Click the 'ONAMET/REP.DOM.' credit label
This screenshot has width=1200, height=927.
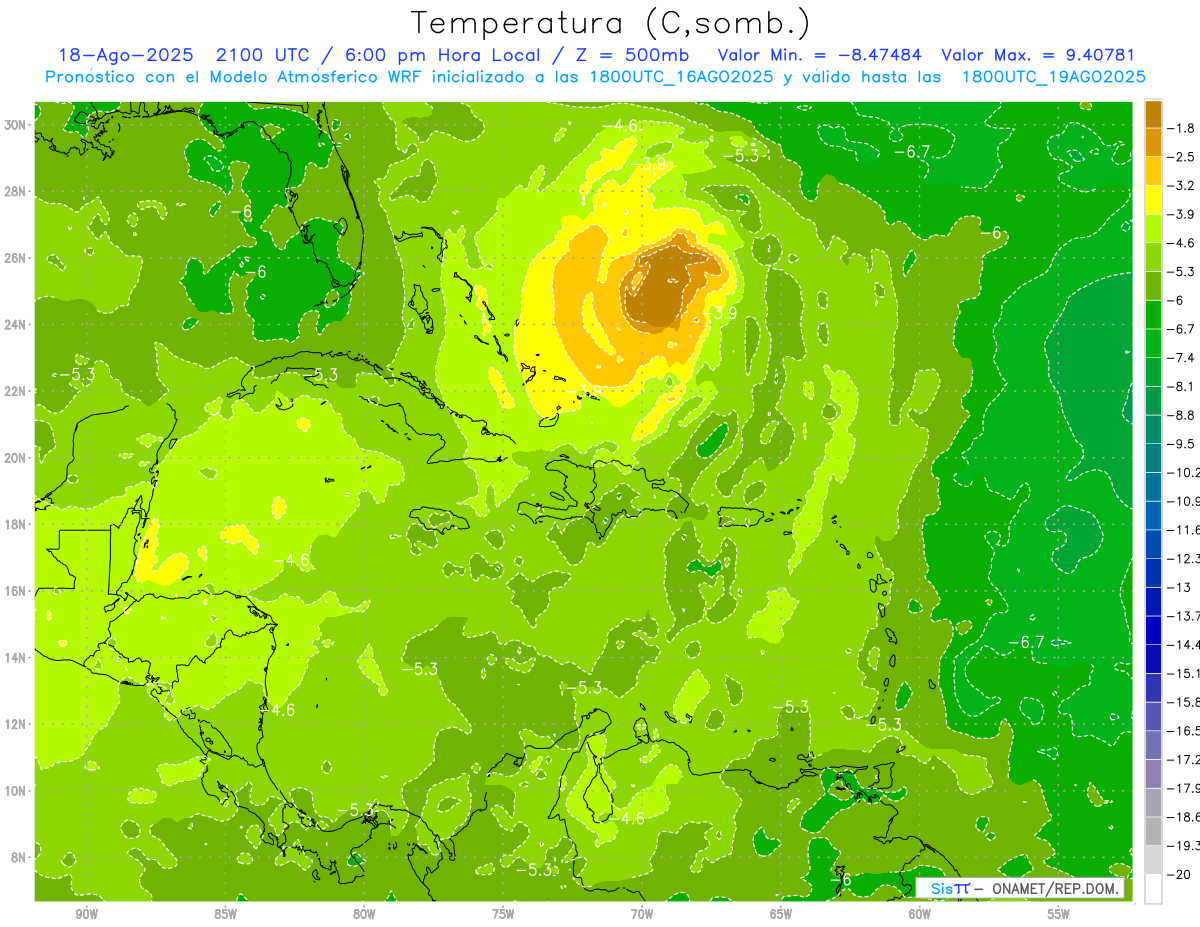click(1054, 888)
